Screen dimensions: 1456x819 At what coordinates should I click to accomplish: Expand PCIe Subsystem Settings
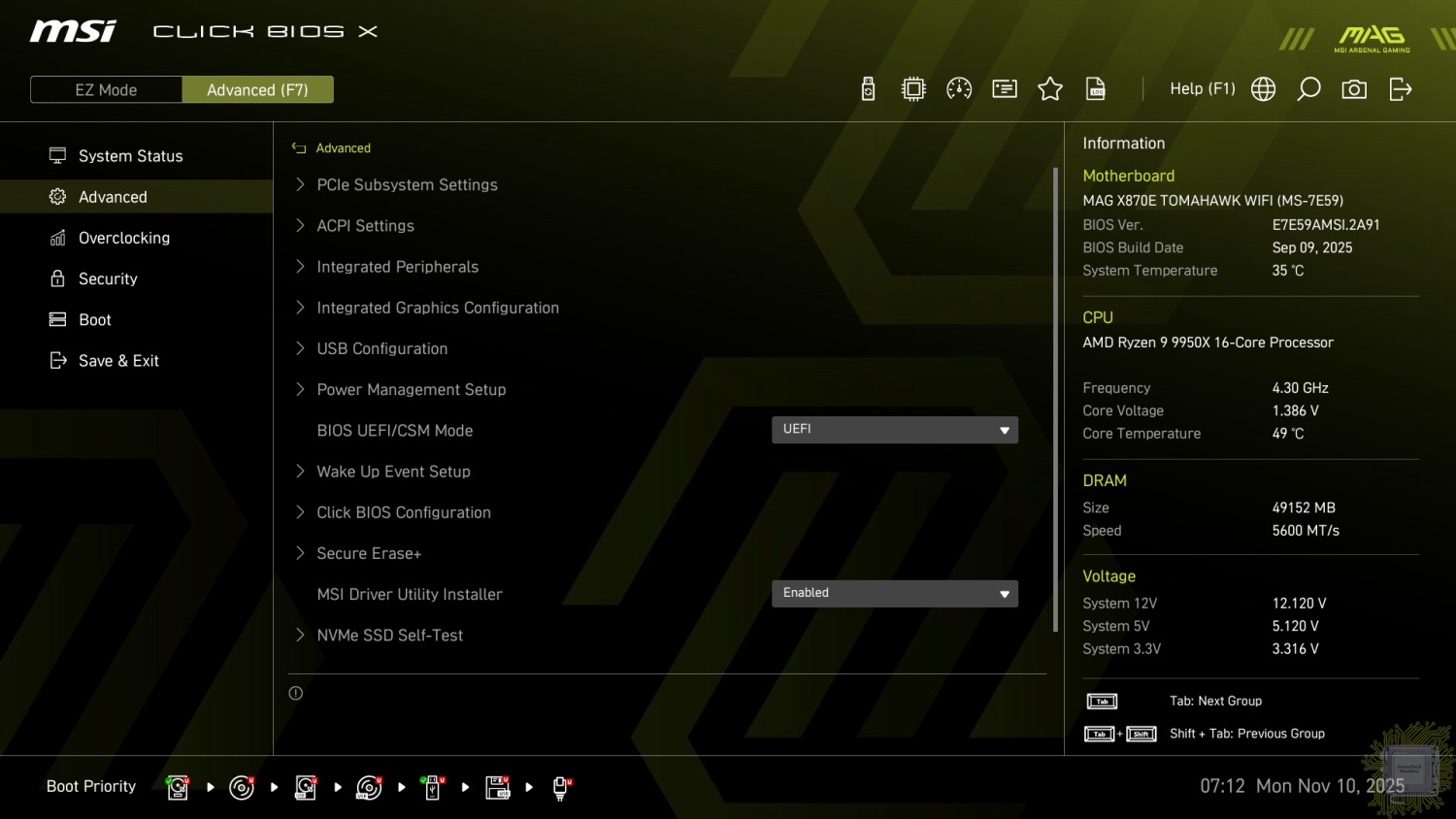click(x=407, y=184)
